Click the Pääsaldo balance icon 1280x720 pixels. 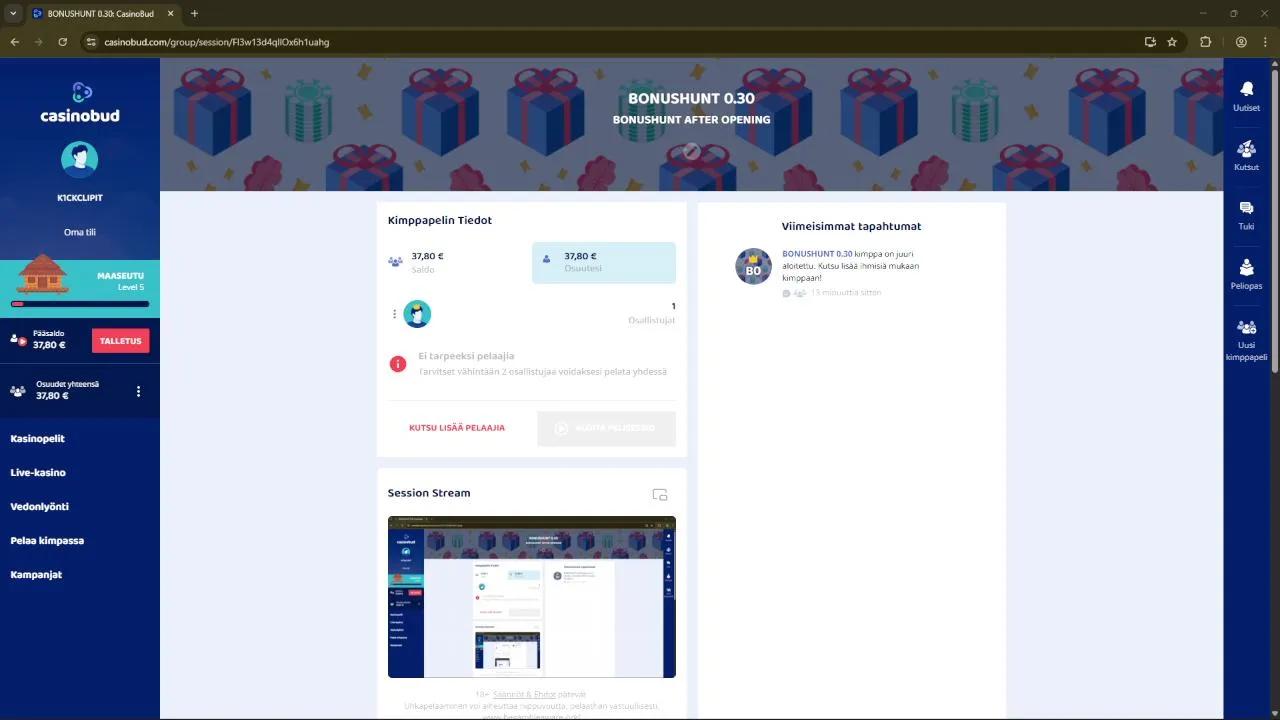(18, 340)
